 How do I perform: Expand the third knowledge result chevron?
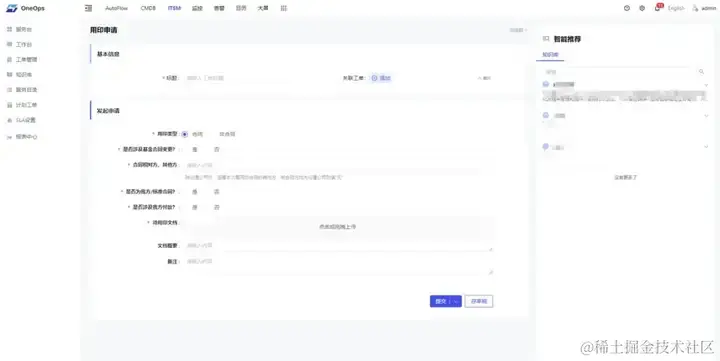pos(706,147)
